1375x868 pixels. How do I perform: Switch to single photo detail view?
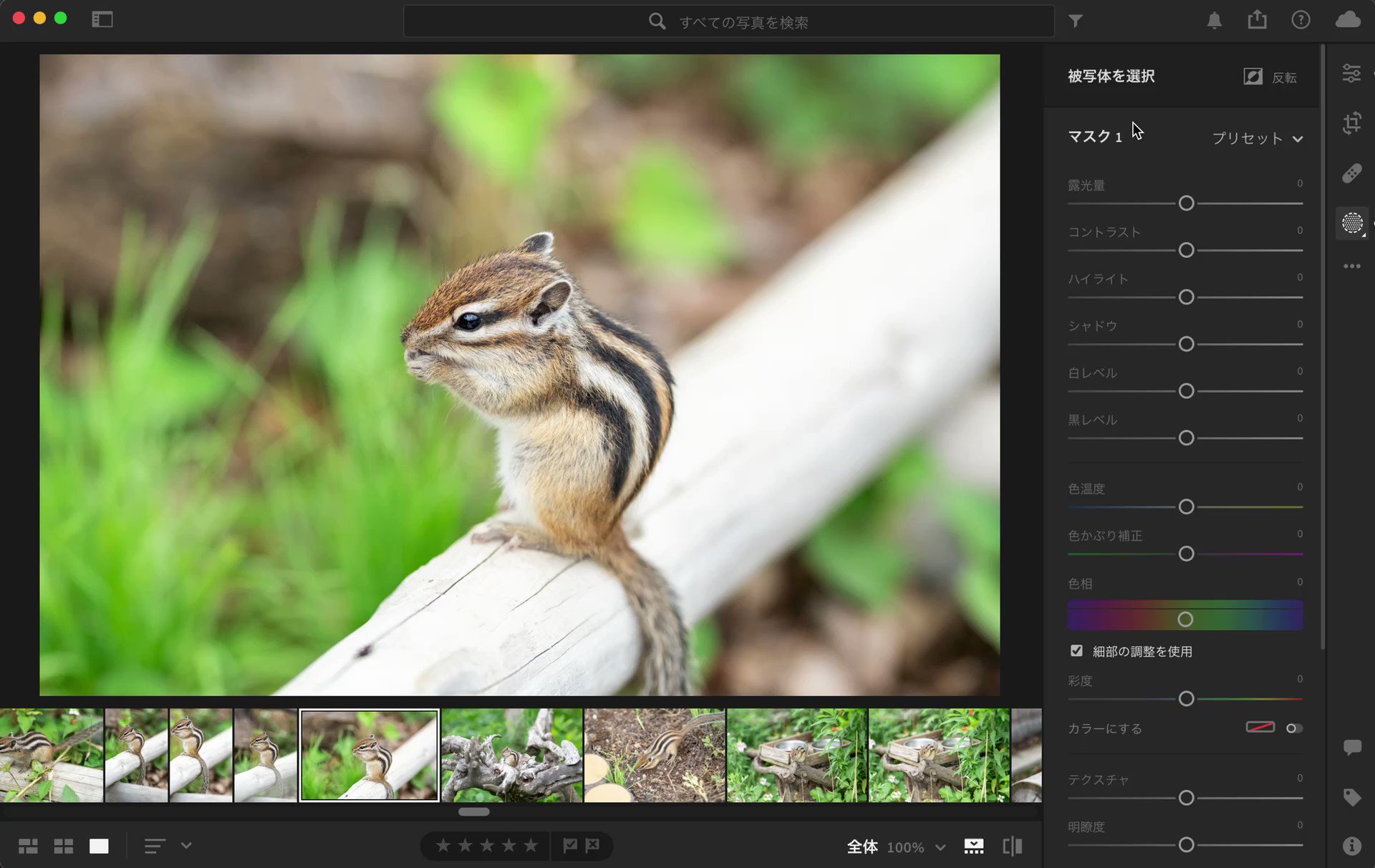99,847
